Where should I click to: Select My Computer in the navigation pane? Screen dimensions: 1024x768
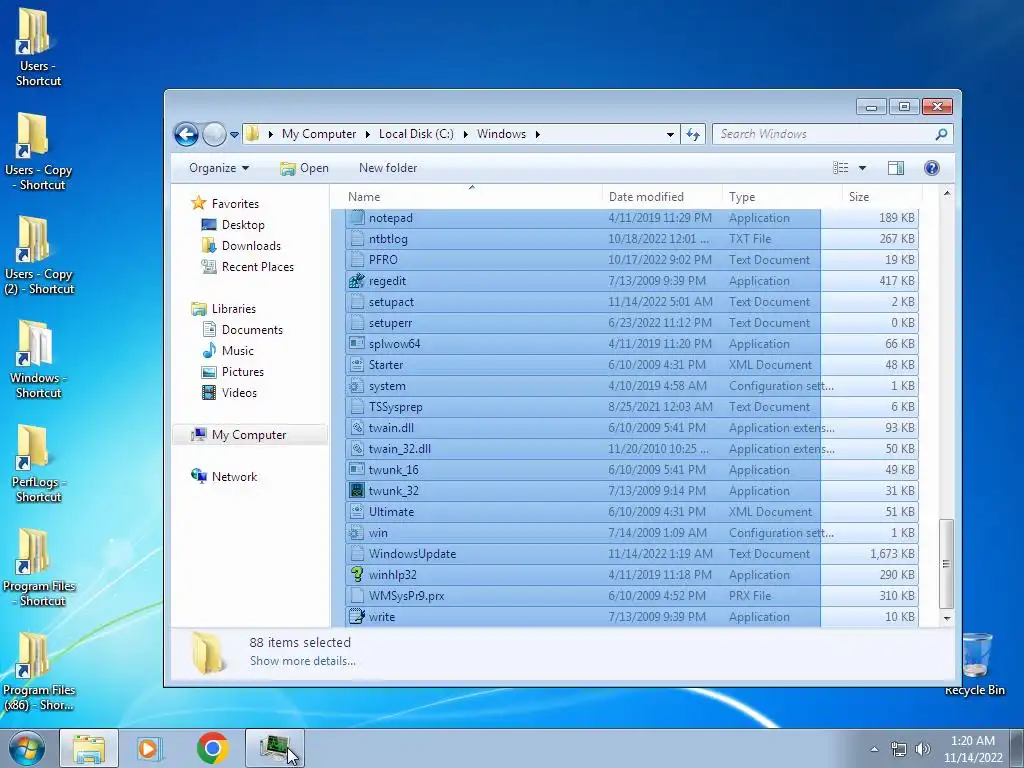(x=249, y=435)
